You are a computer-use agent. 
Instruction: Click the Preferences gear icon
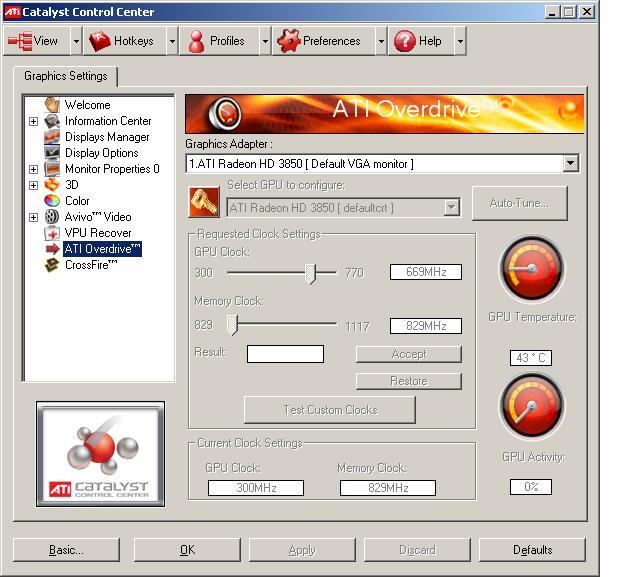click(289, 41)
